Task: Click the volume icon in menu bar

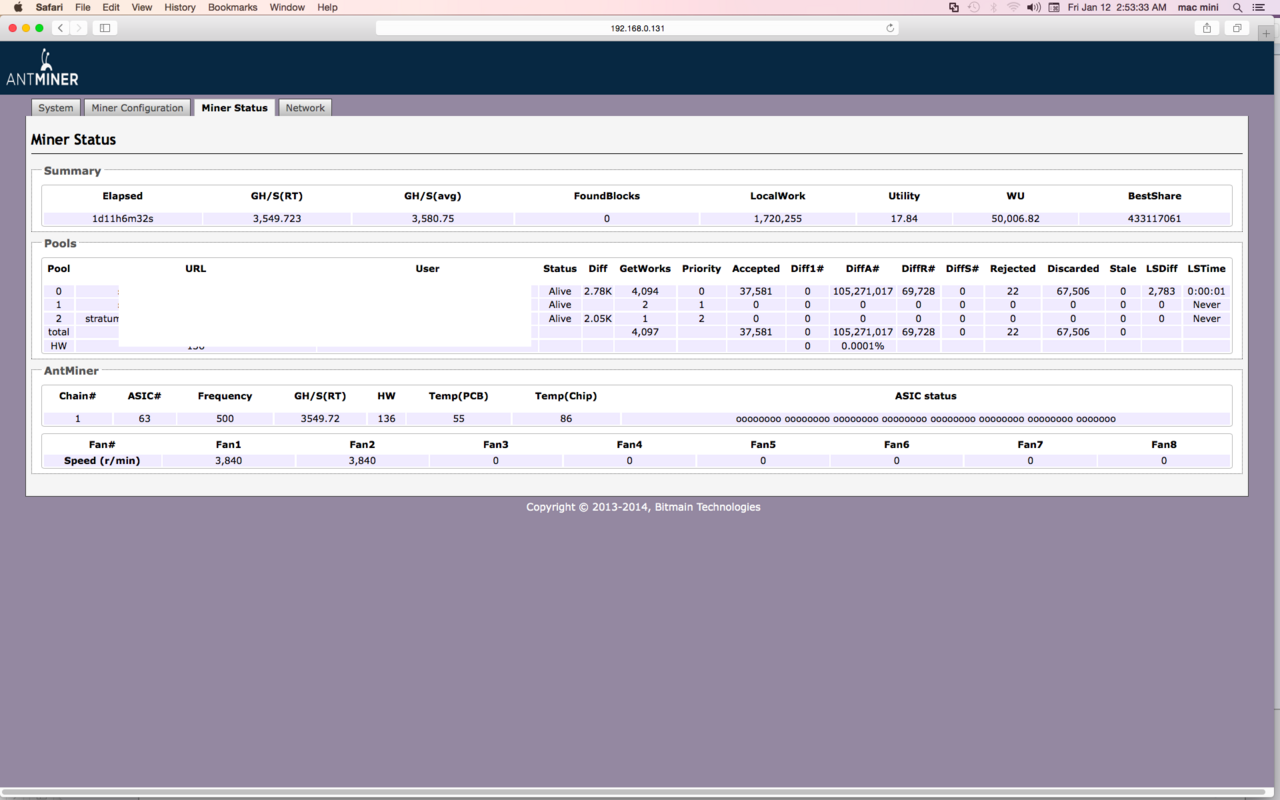Action: click(1034, 7)
